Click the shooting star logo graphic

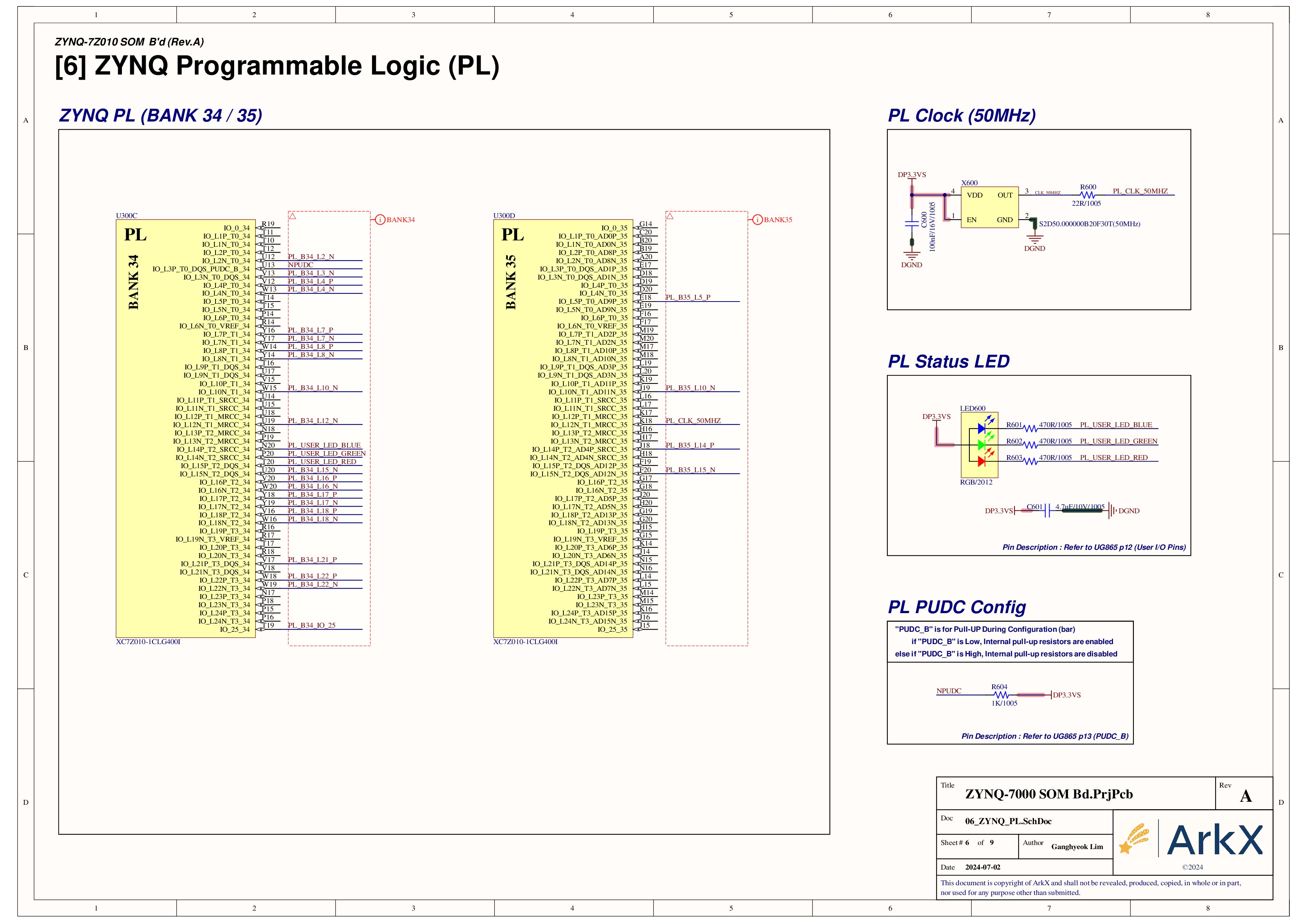(x=1134, y=838)
